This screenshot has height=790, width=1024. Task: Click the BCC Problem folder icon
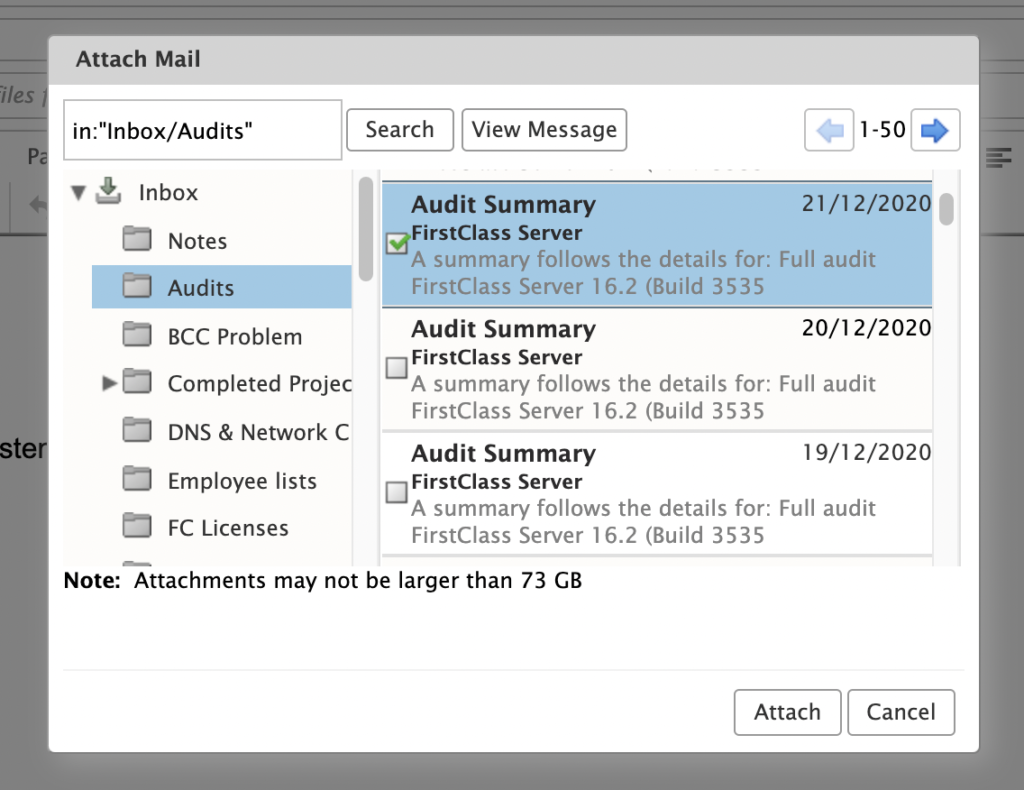(137, 334)
